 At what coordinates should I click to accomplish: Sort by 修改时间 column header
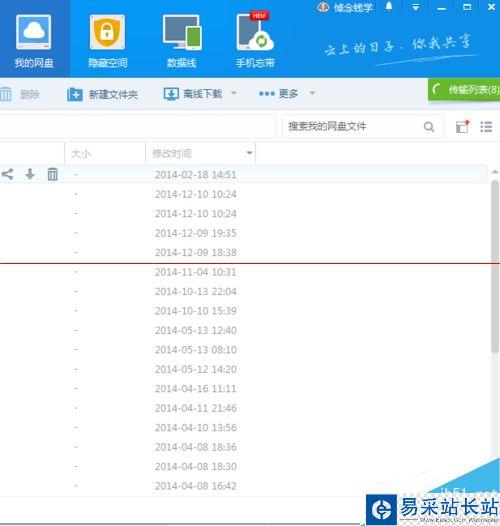[x=200, y=154]
